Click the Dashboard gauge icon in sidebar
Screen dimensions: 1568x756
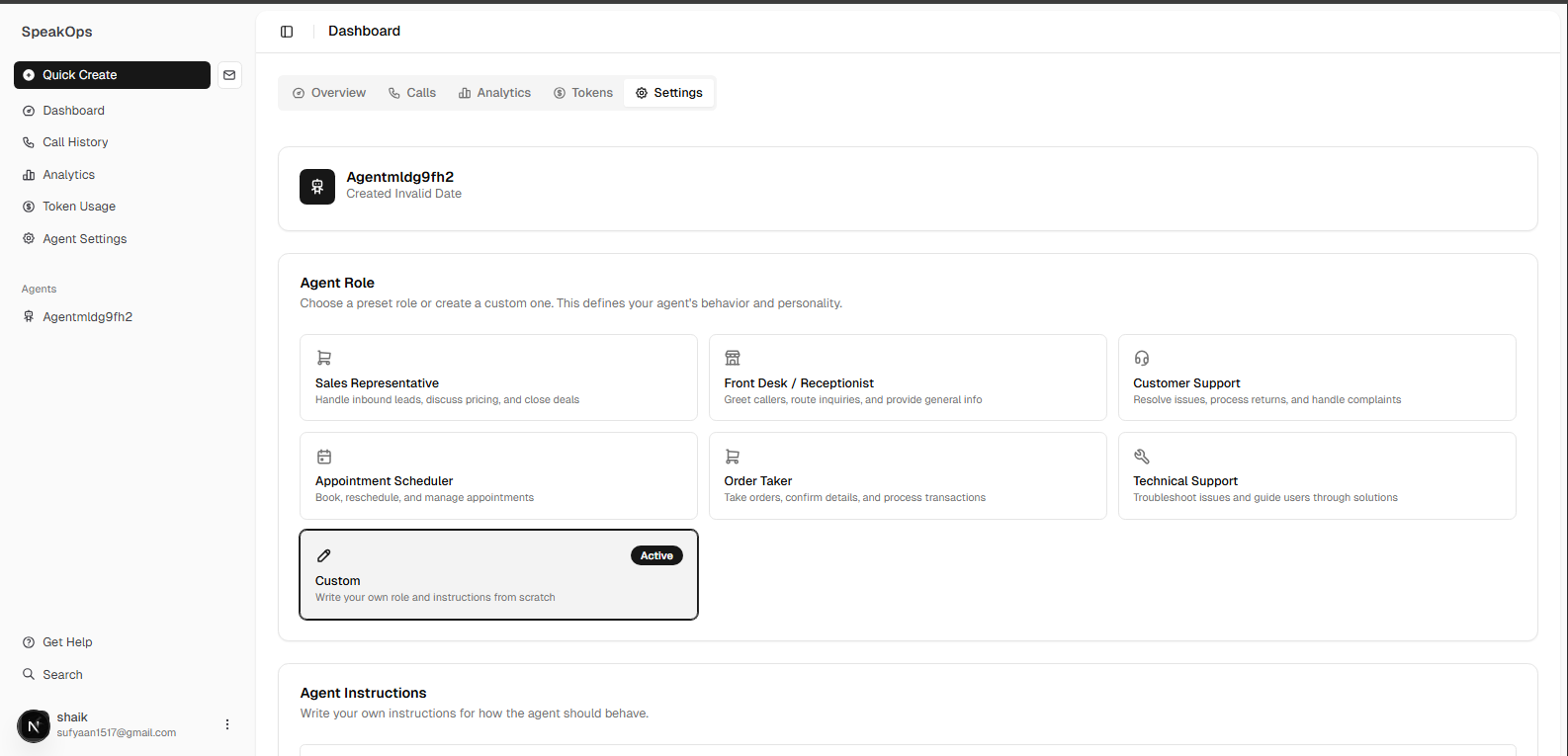[29, 111]
